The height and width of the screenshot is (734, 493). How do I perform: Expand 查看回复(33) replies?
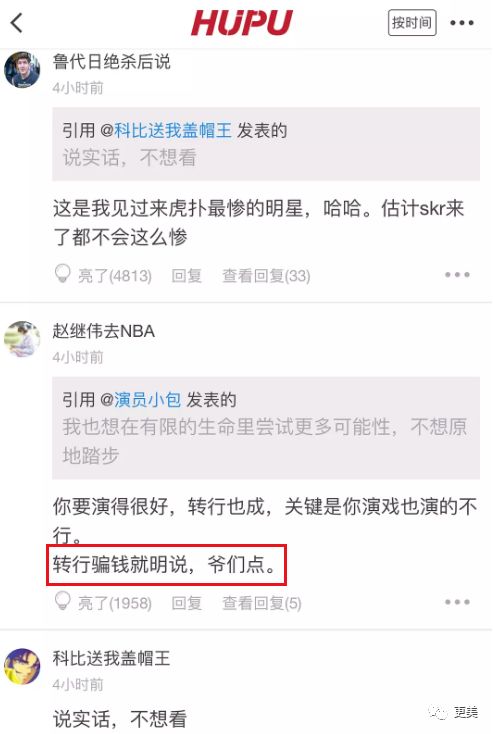click(x=266, y=275)
